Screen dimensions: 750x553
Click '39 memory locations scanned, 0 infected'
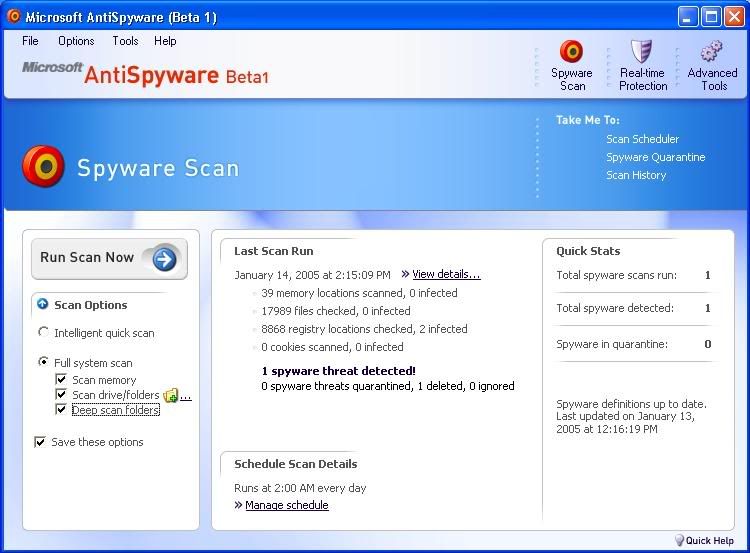click(359, 293)
